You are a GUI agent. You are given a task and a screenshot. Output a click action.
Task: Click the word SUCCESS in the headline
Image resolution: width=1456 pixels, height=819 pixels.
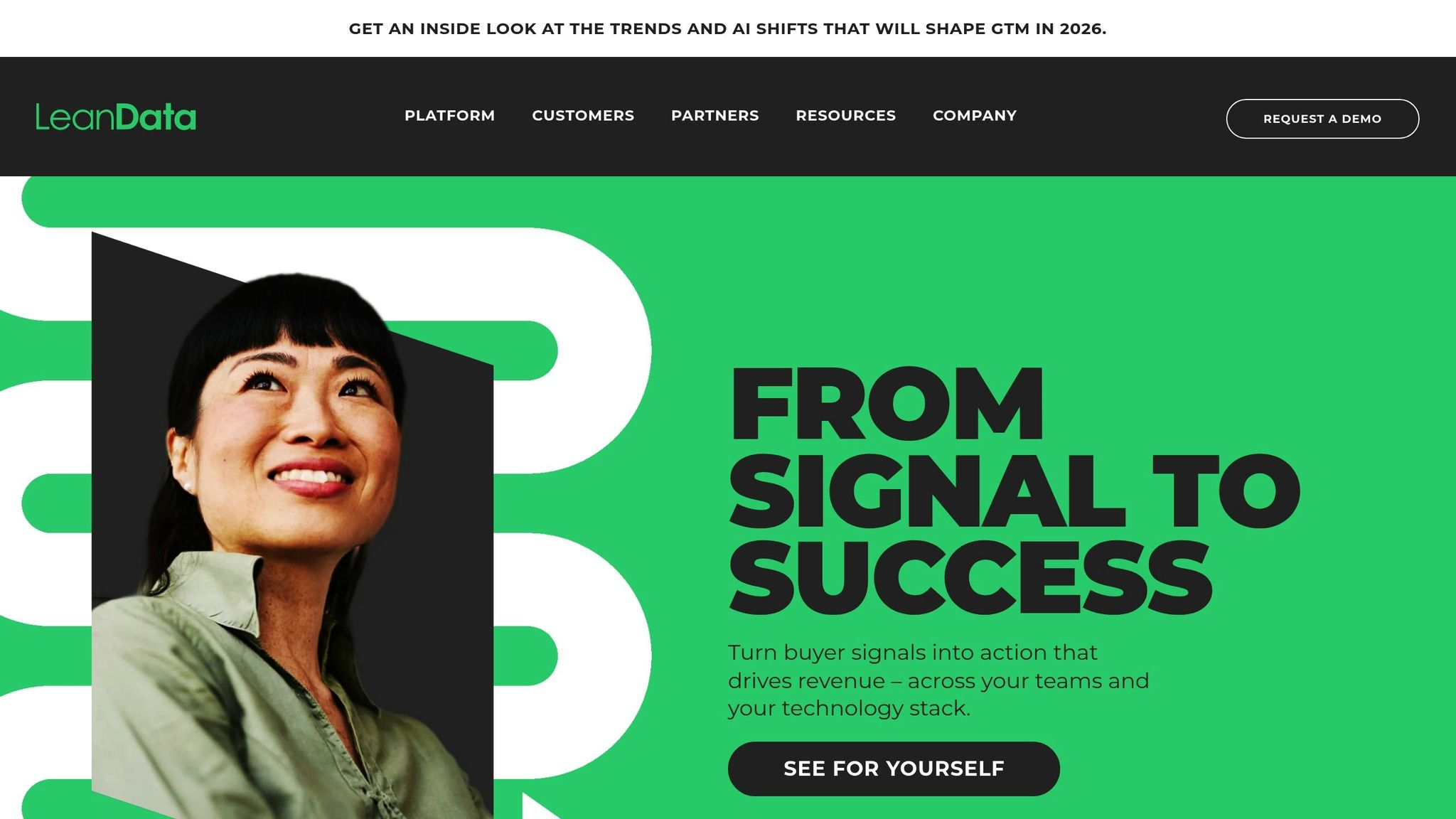click(970, 577)
